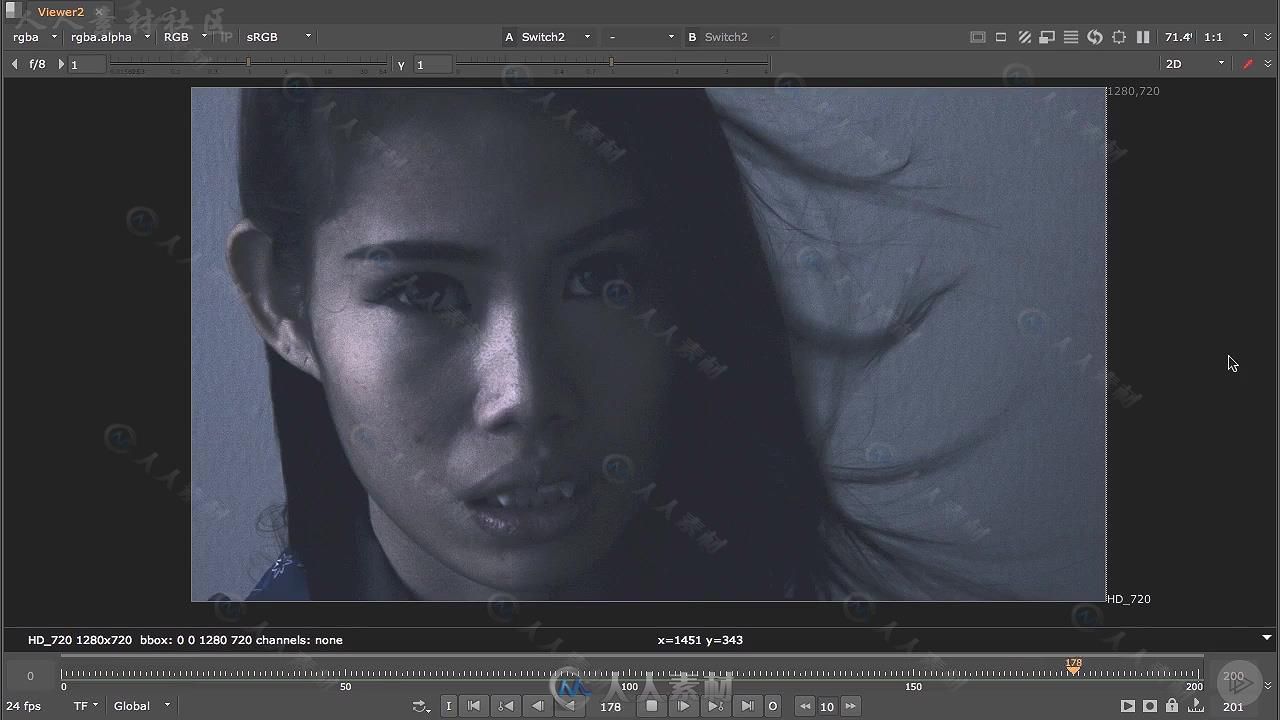Expand the info bar down arrow
The image size is (1280, 720).
pos(1267,638)
